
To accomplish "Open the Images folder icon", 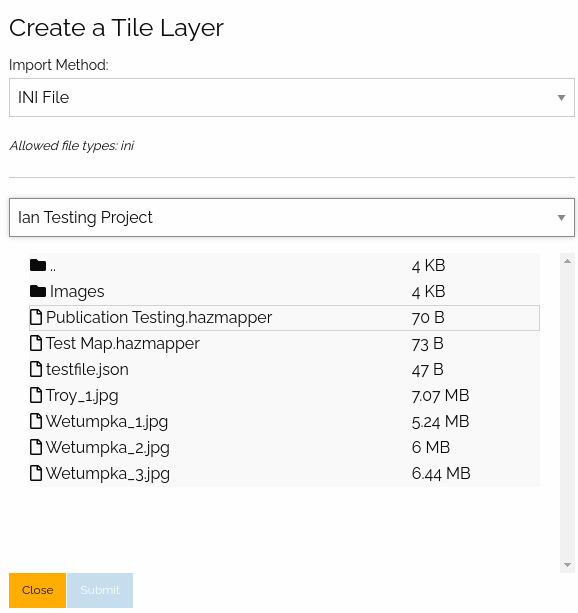I will 38,291.
